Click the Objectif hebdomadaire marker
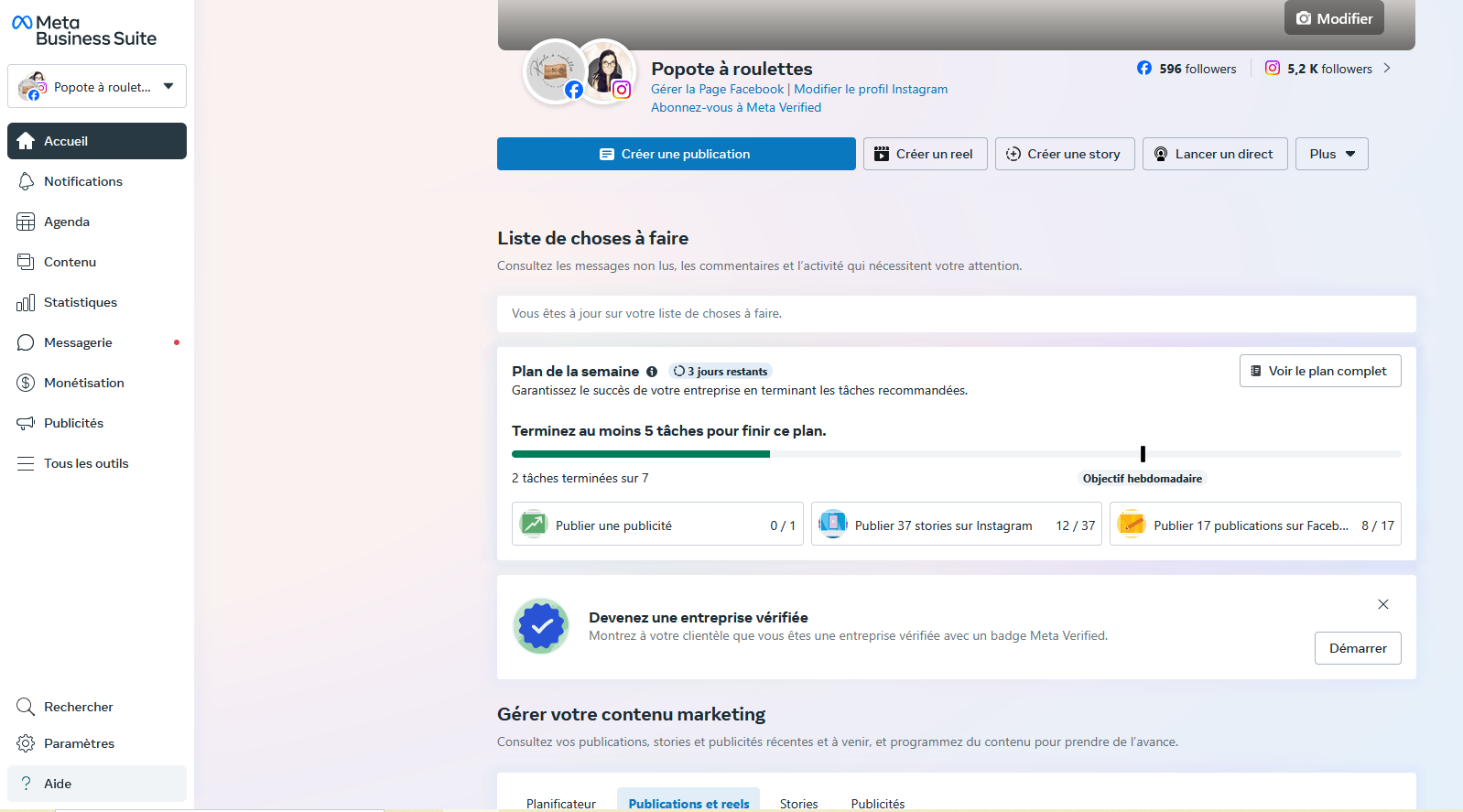Screen dimensions: 1463x812 pos(1143,454)
